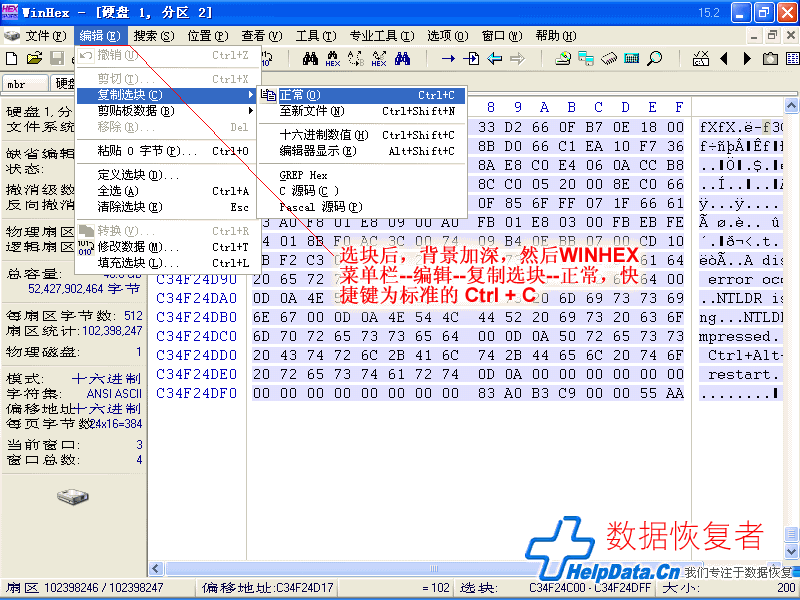The height and width of the screenshot is (600, 800).
Task: Click the camera toolbar icon
Action: [770, 59]
